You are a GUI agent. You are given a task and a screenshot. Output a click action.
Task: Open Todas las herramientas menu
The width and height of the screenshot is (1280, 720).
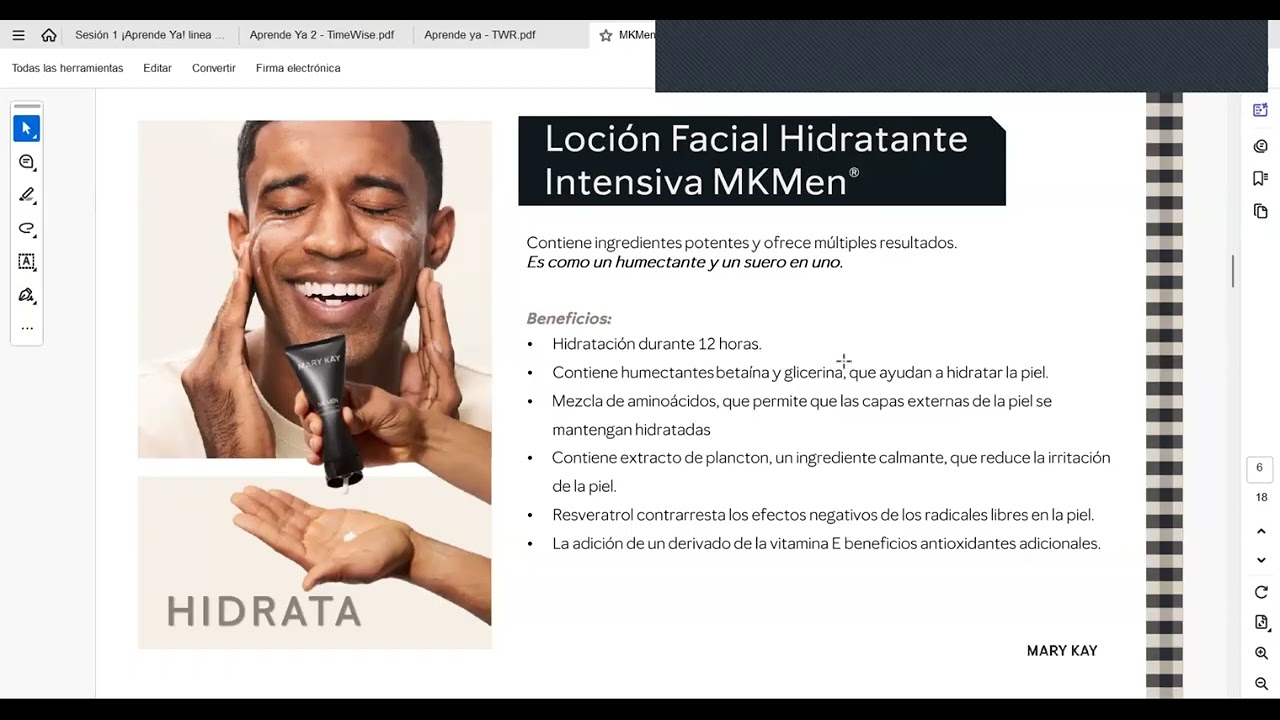click(67, 68)
